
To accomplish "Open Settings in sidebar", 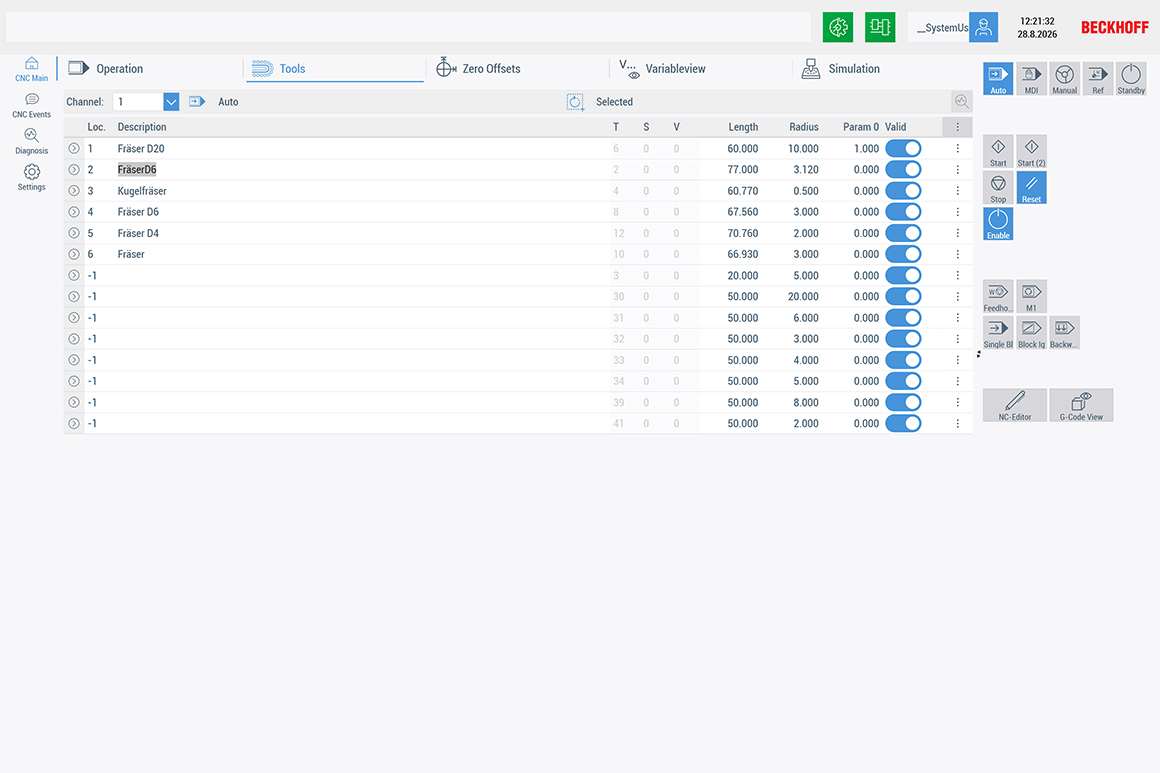I will click(x=31, y=178).
